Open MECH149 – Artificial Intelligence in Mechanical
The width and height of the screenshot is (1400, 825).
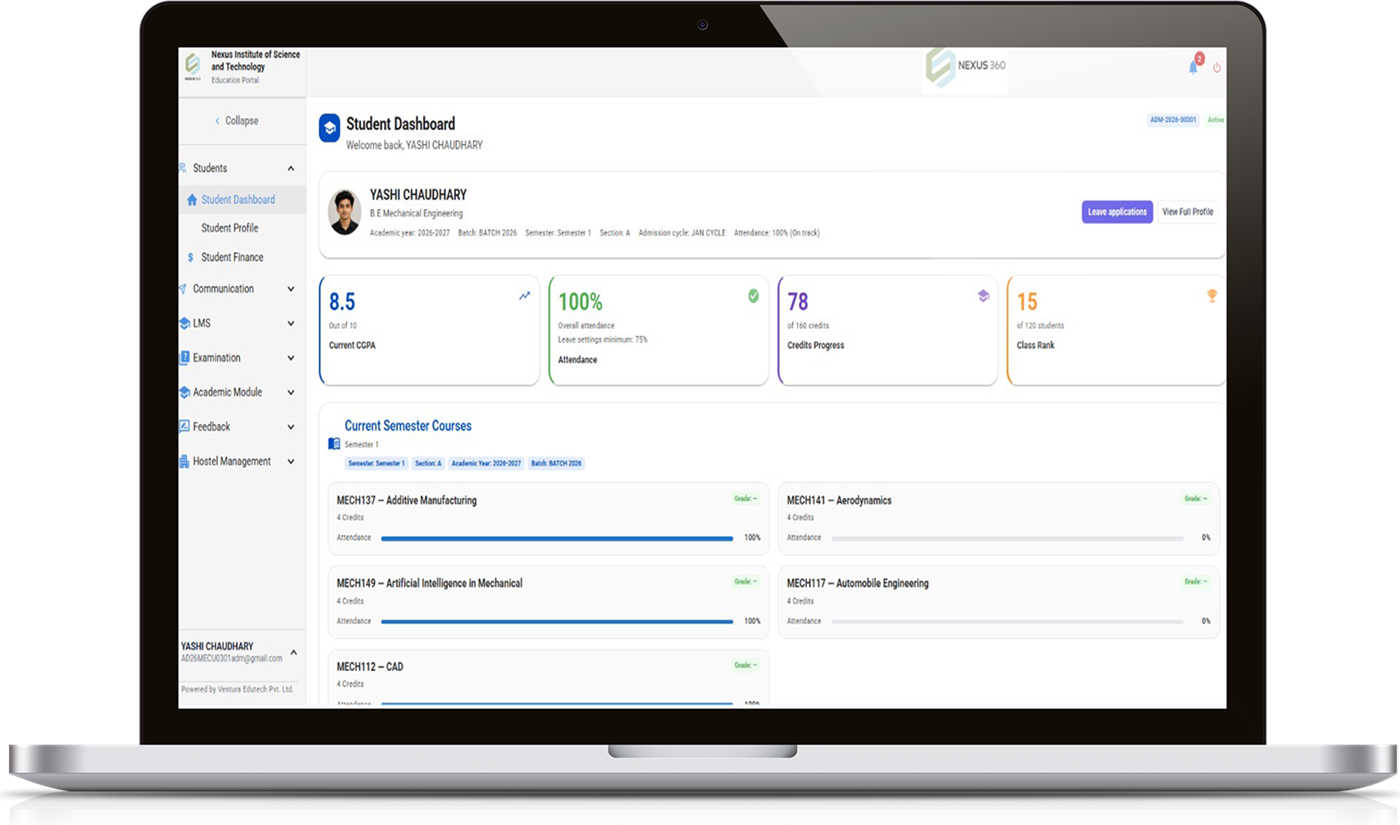[x=430, y=583]
